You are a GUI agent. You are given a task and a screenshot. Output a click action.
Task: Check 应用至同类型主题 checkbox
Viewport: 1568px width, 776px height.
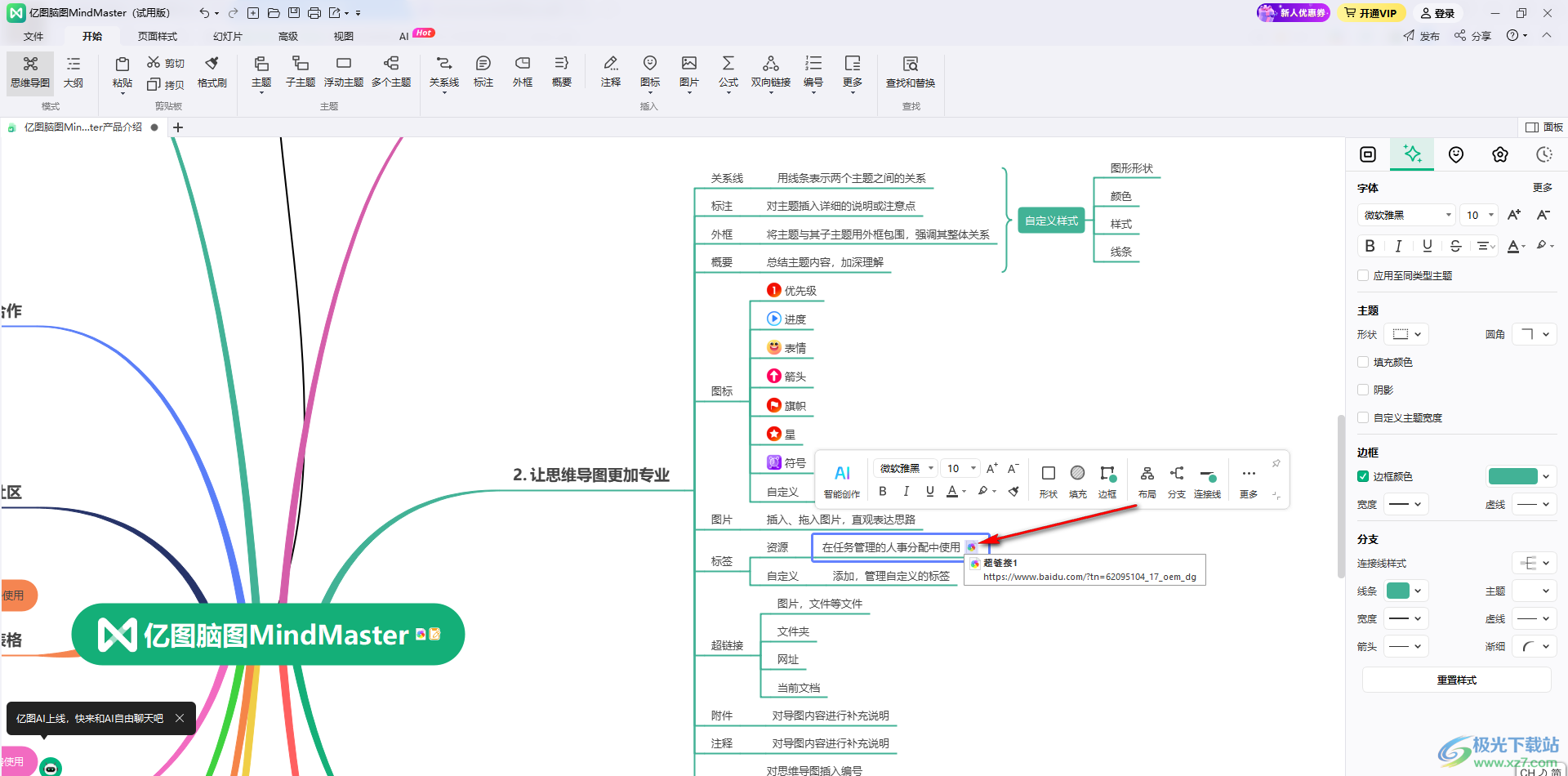pos(1363,275)
